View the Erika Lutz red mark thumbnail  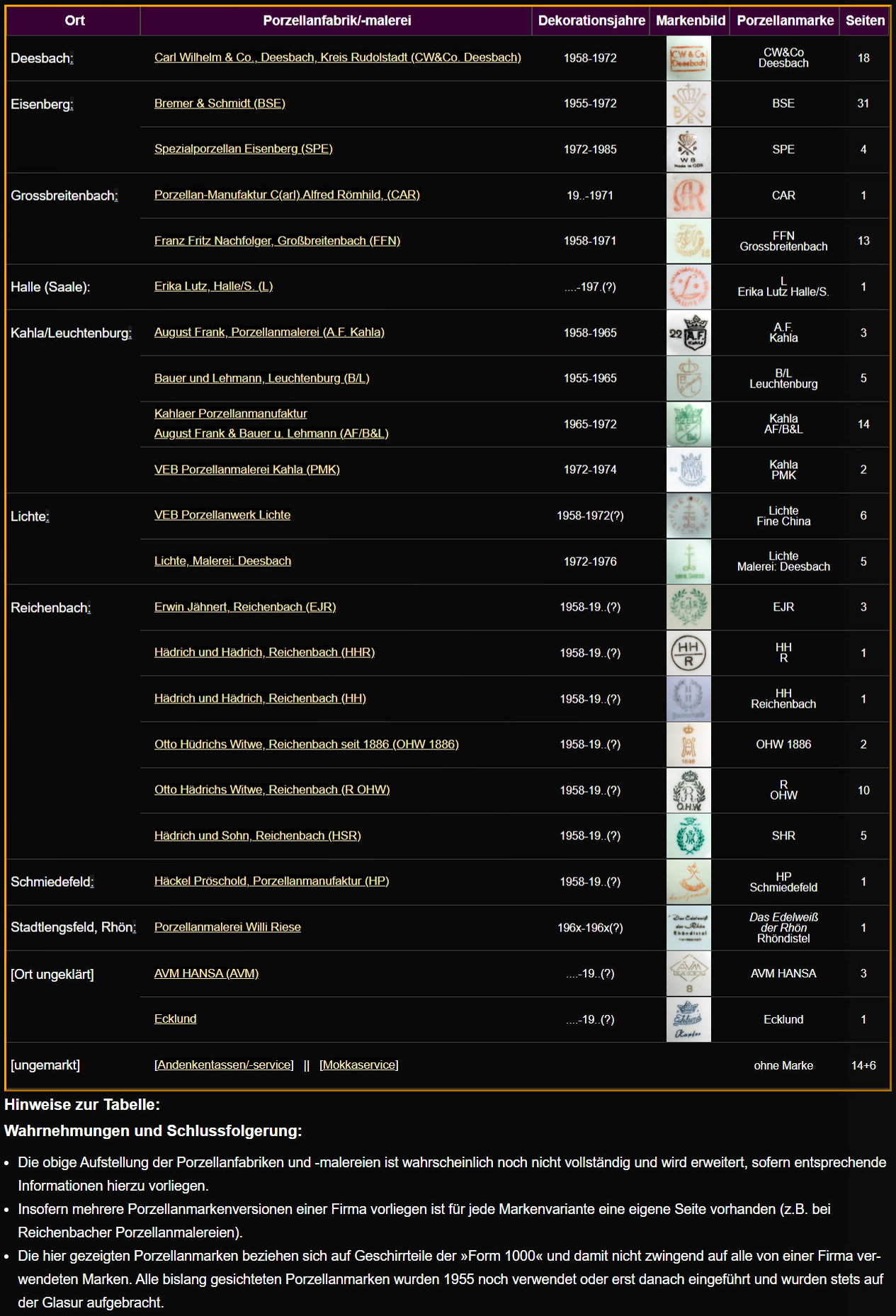coord(688,287)
